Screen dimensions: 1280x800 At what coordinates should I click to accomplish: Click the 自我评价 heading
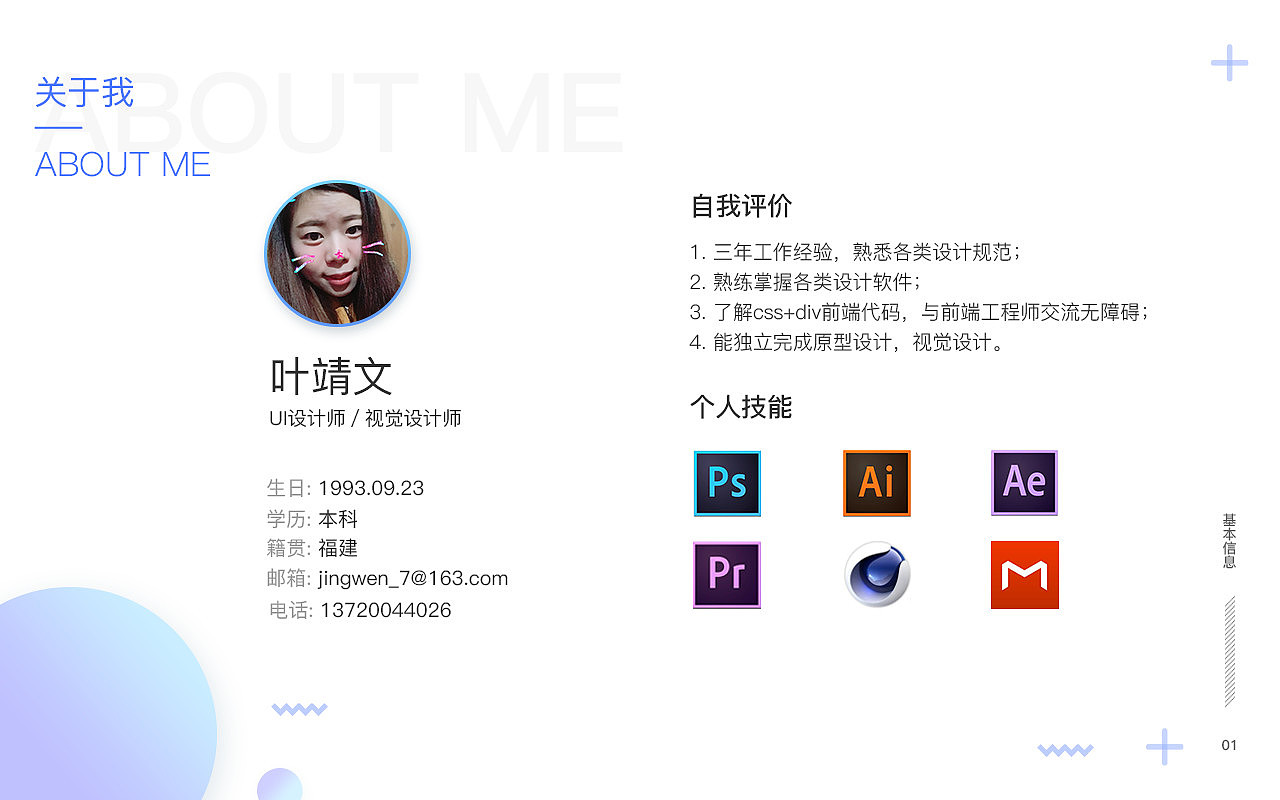point(741,206)
